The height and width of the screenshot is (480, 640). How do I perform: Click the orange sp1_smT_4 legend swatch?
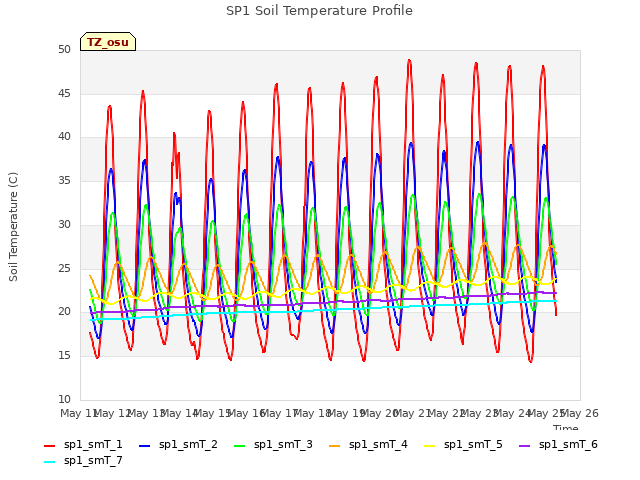334,446
